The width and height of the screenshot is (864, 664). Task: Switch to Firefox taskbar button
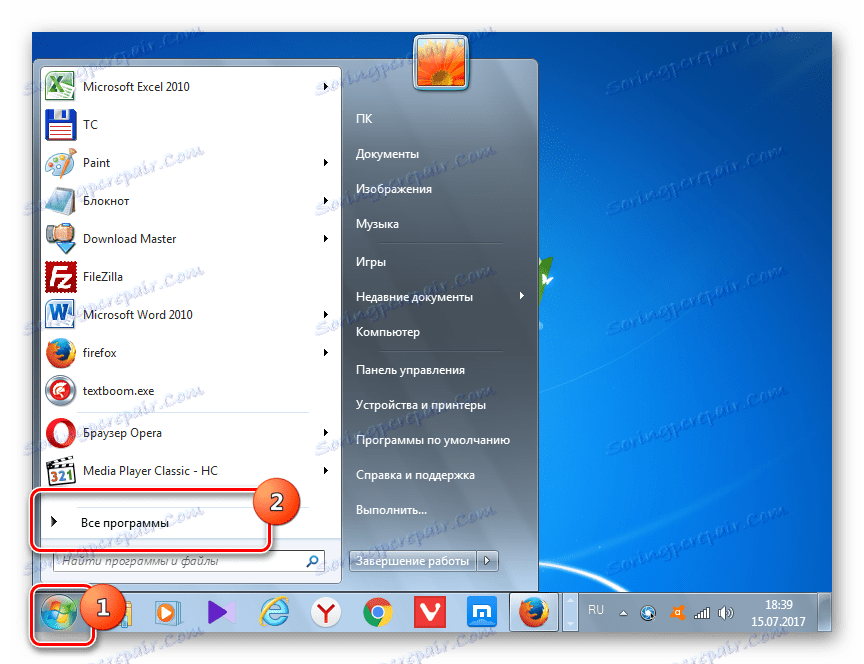pyautogui.click(x=533, y=613)
